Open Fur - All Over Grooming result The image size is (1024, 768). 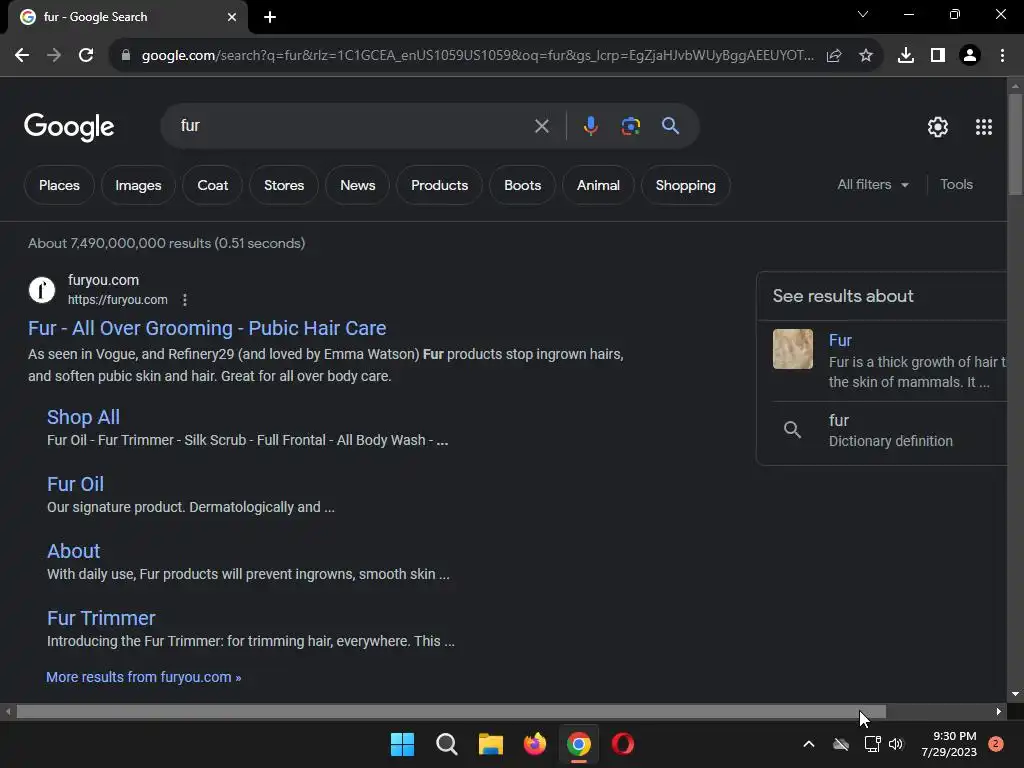click(207, 328)
